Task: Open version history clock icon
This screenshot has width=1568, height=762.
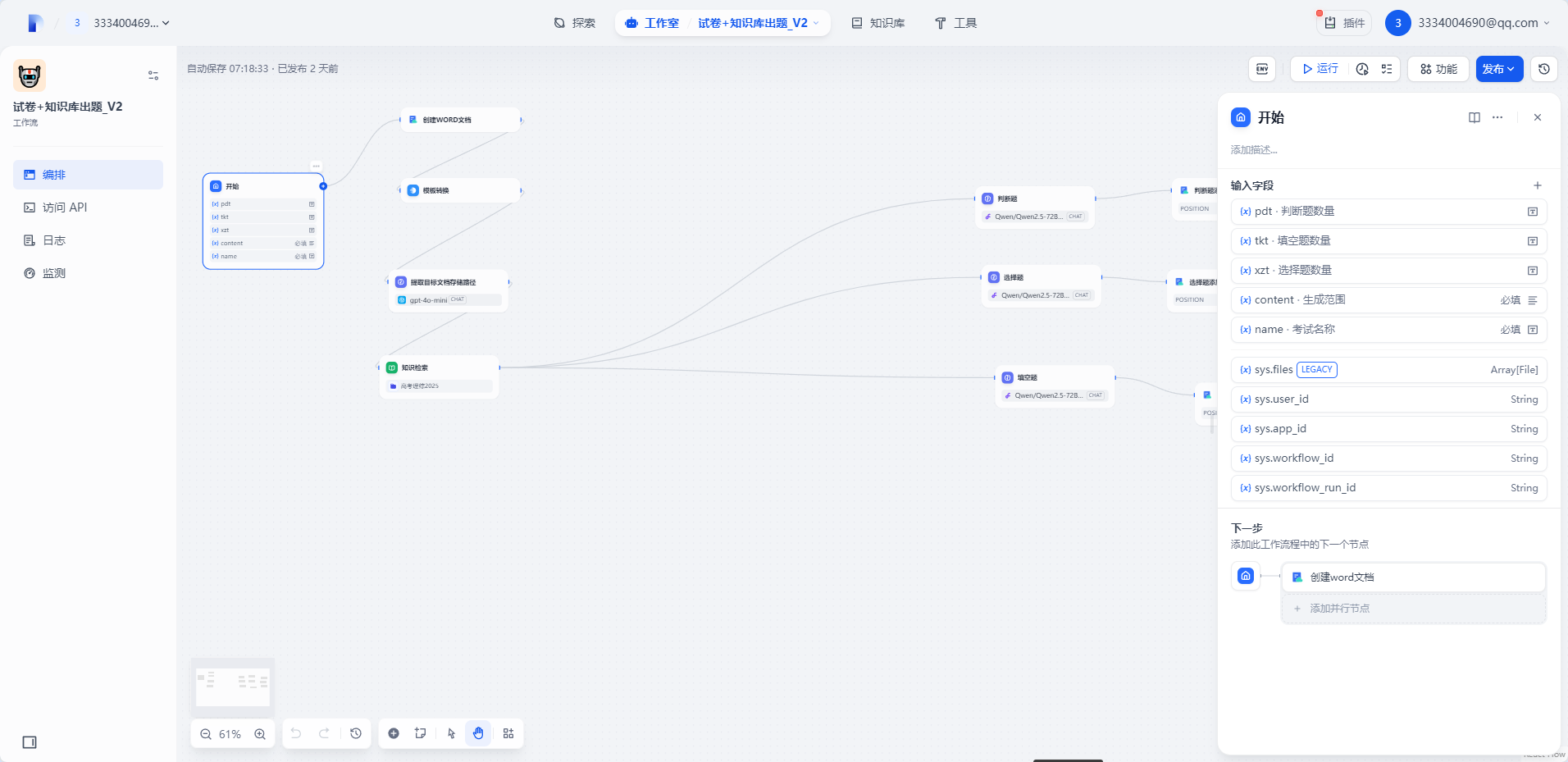Action: [x=1544, y=69]
